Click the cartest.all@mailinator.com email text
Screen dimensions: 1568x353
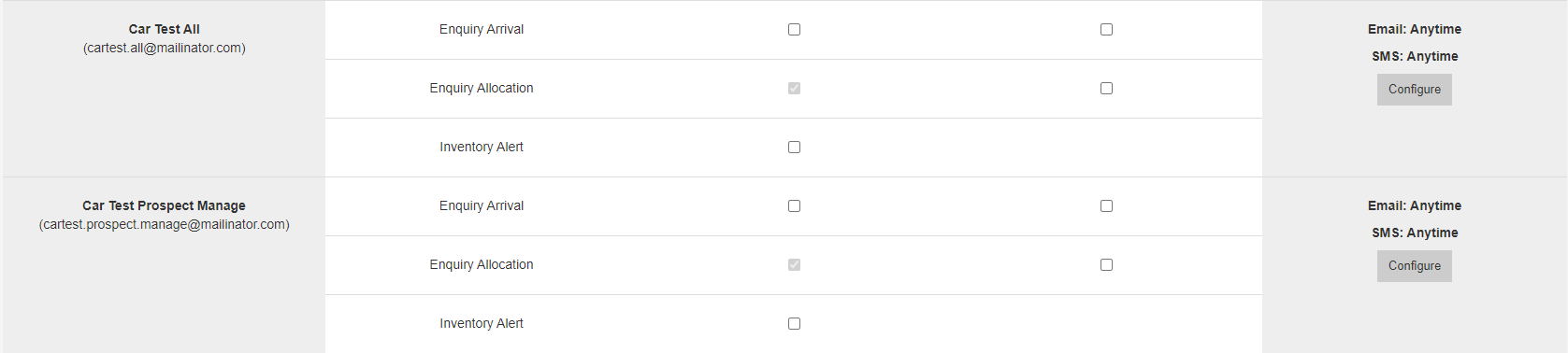[x=165, y=48]
